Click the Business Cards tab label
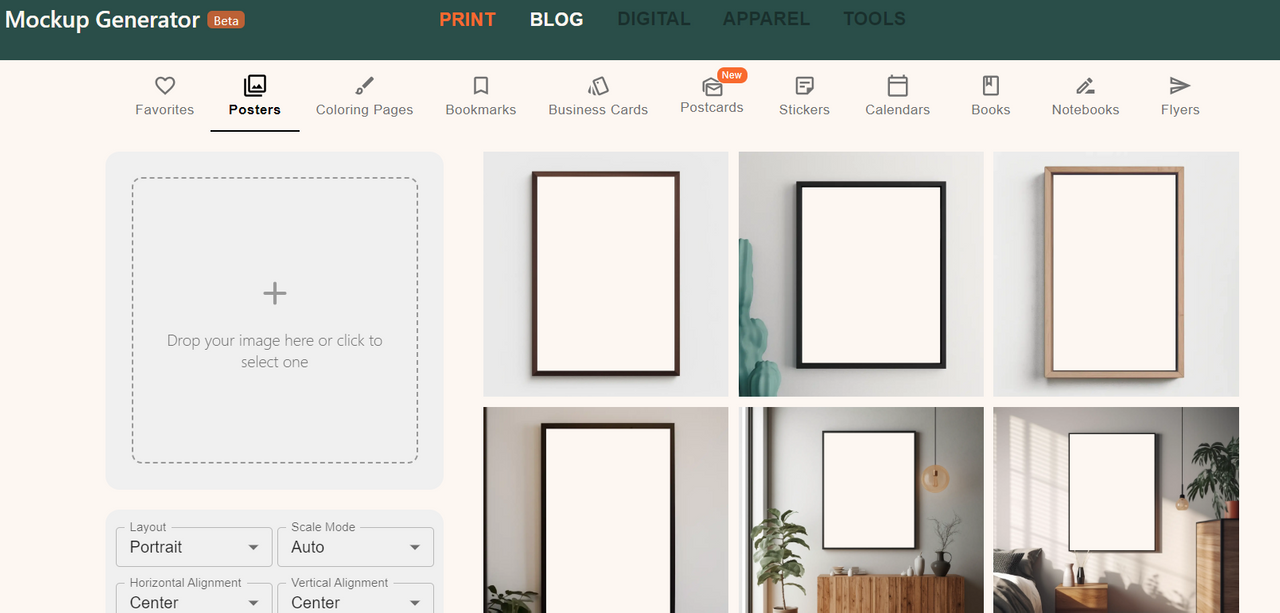1280x613 pixels. 598,110
